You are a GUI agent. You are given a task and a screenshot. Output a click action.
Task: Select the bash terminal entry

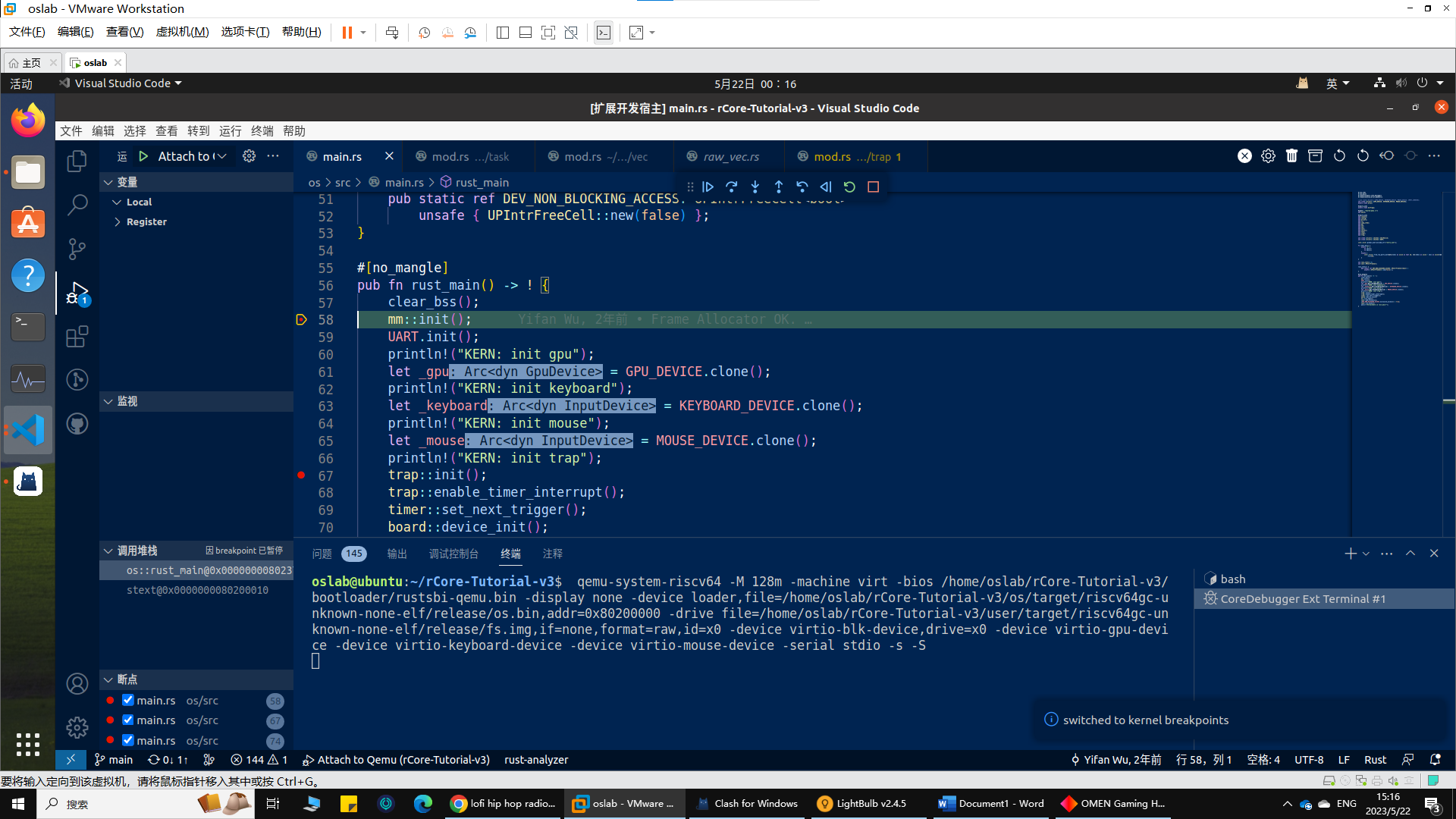tap(1324, 579)
